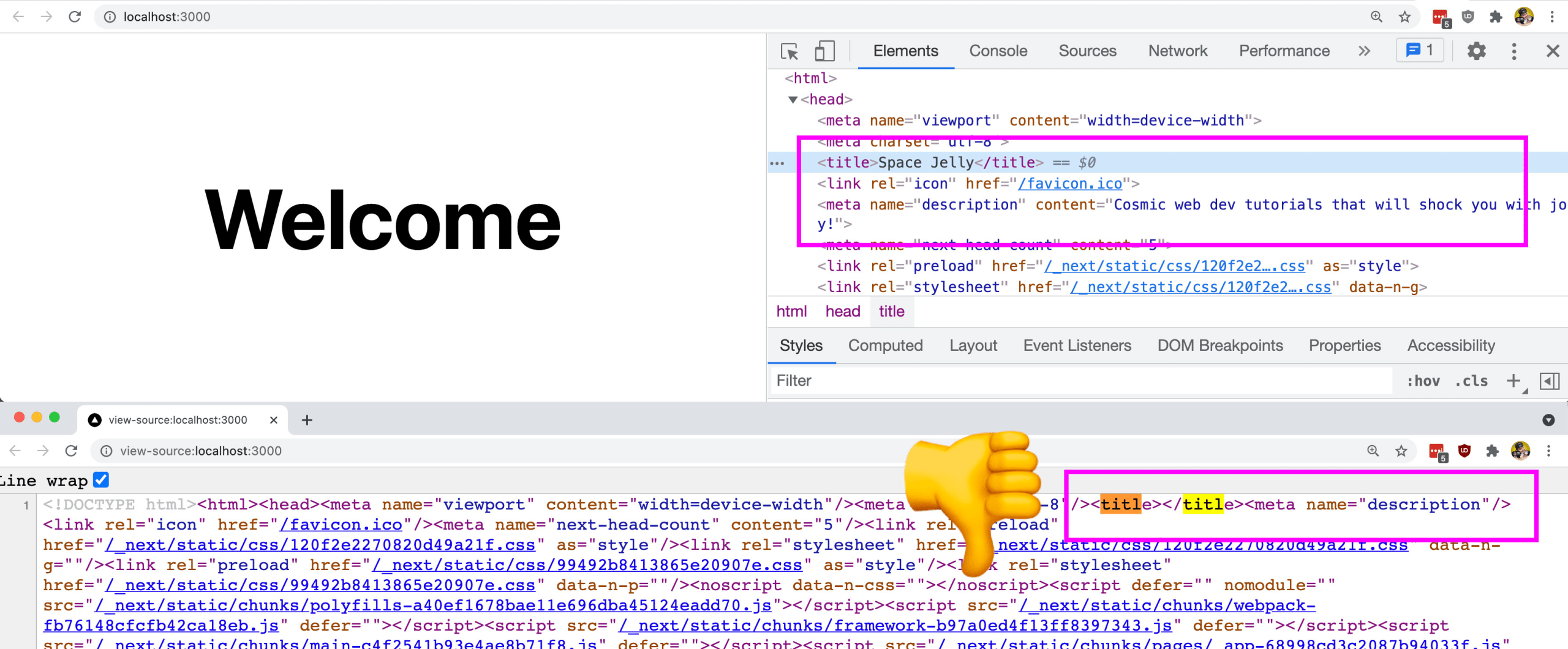
Task: Collapse the Styles sidebar pane icon
Action: coord(1550,380)
